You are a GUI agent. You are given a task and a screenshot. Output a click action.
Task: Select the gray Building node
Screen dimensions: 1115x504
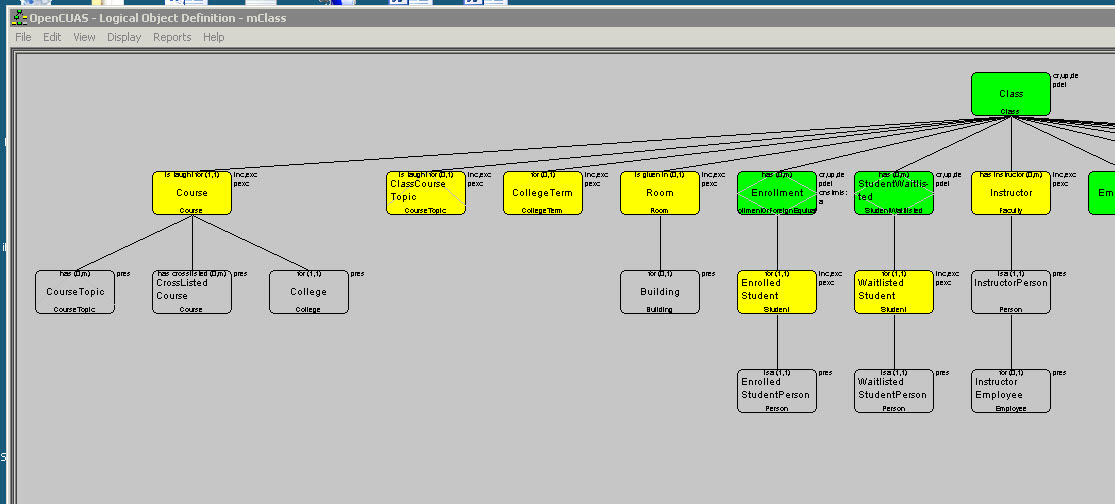click(660, 291)
